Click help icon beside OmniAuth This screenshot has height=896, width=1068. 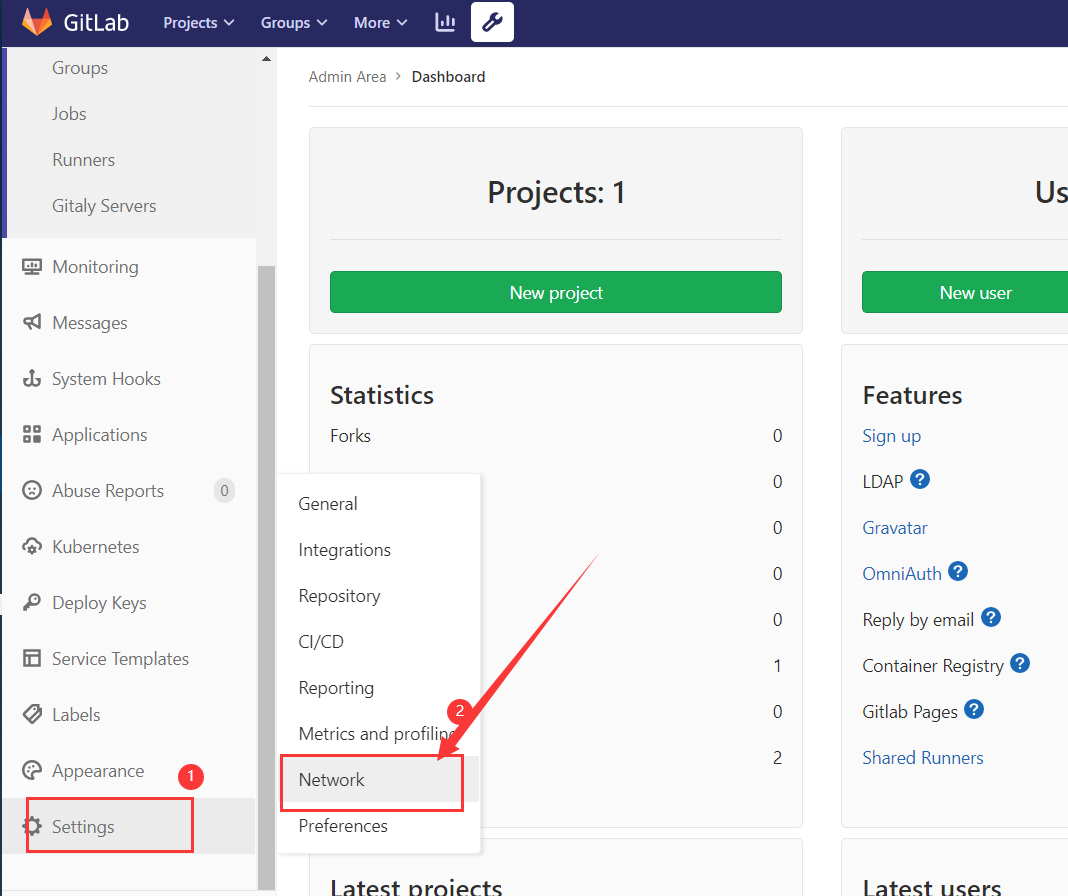click(x=958, y=572)
